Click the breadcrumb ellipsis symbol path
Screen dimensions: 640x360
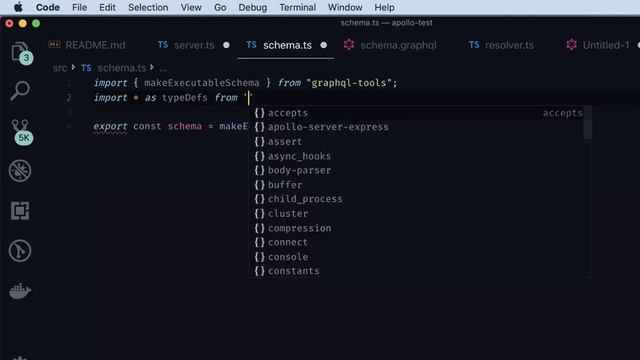163,69
